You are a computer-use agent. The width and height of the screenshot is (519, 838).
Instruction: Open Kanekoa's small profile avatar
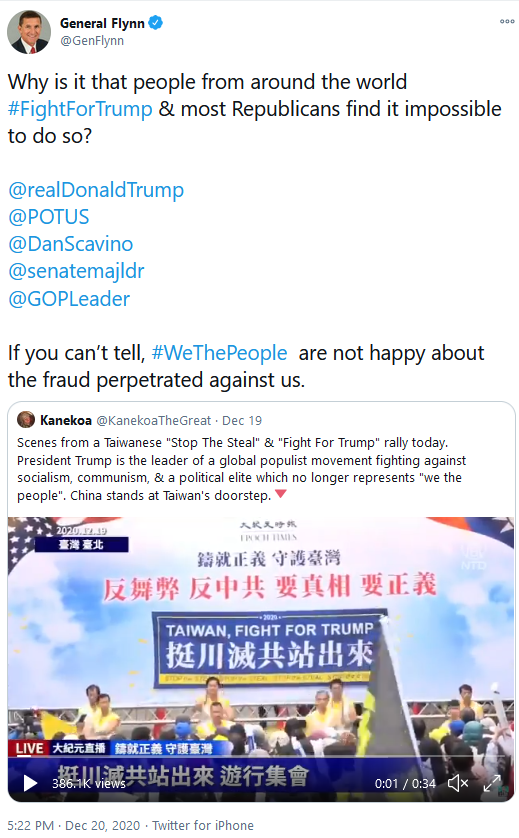[26, 420]
